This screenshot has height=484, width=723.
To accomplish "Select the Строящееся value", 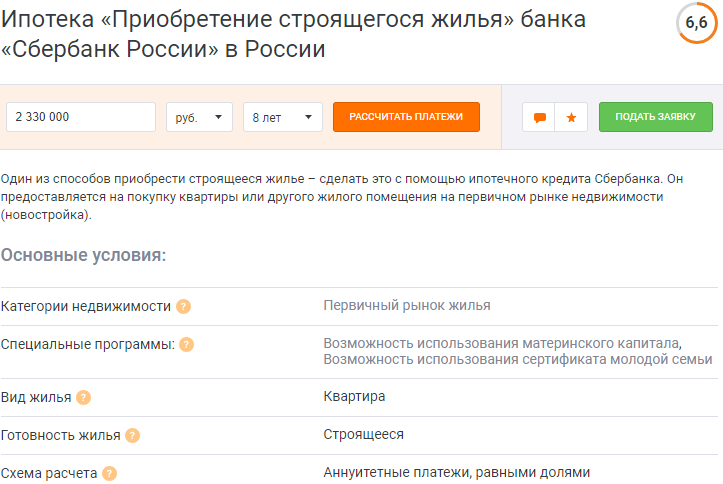I will (x=363, y=434).
